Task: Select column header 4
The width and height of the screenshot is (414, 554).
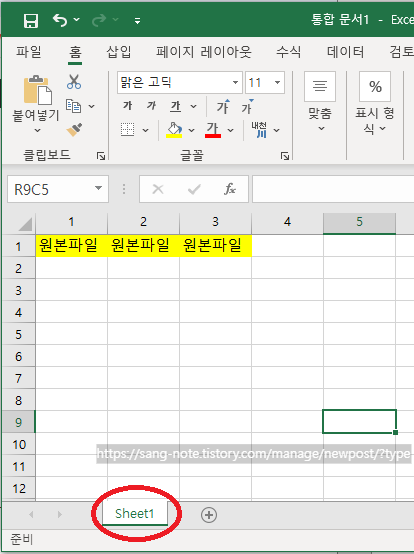Action: (x=287, y=223)
